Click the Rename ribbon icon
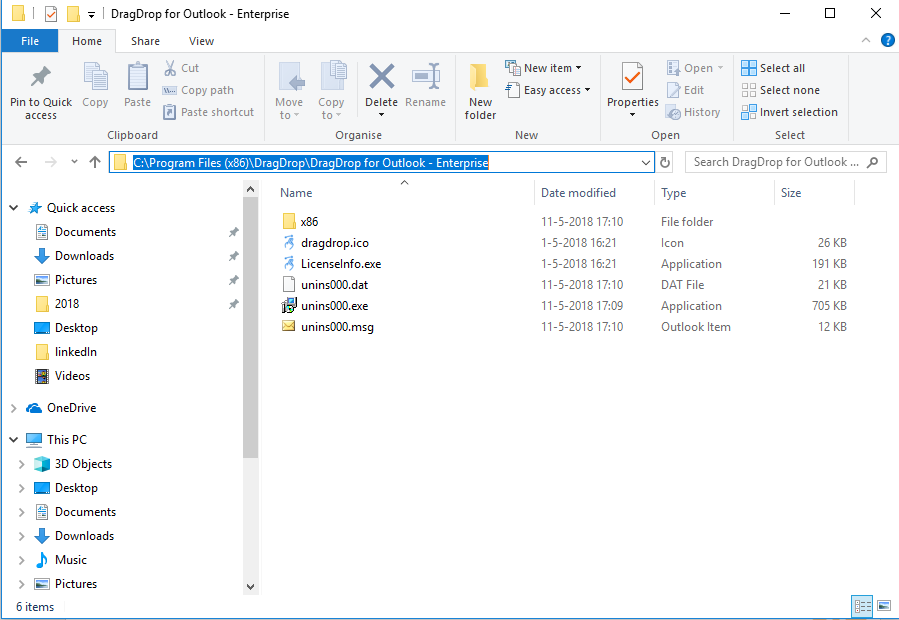Viewport: 899px width, 620px height. pos(425,77)
